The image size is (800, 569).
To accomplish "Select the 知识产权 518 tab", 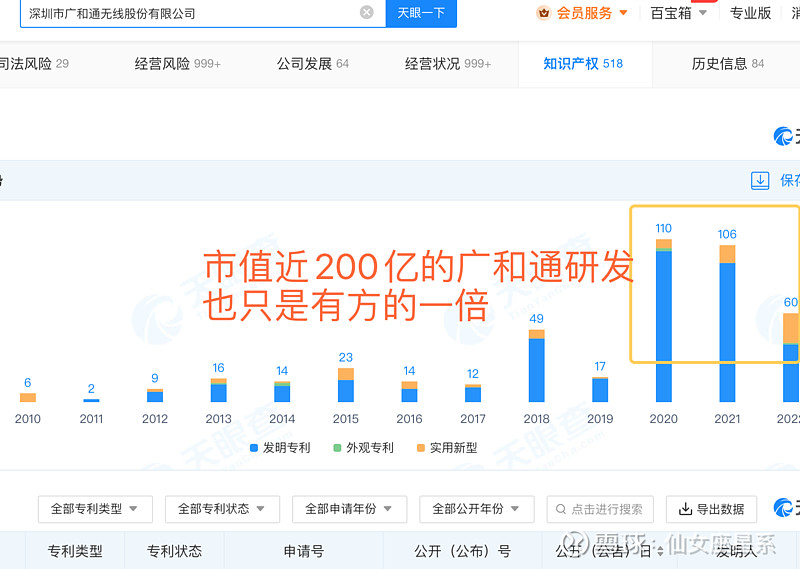I will point(583,64).
